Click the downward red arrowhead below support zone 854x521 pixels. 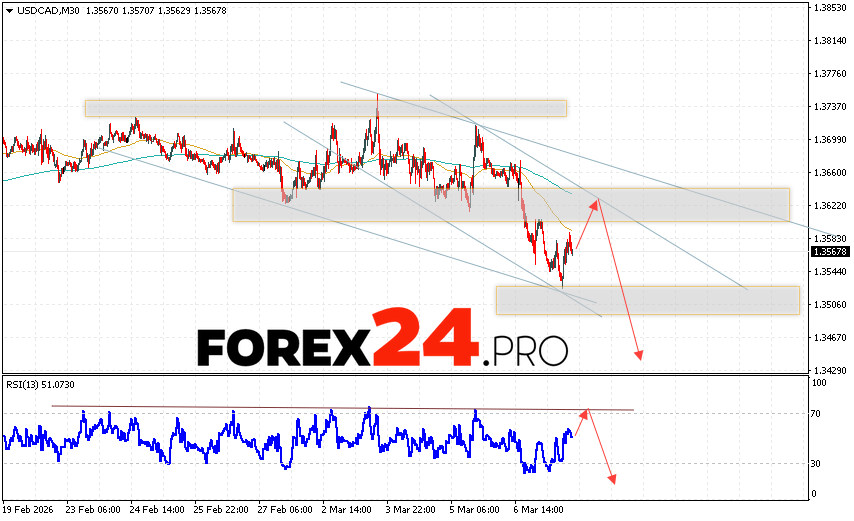tap(638, 354)
